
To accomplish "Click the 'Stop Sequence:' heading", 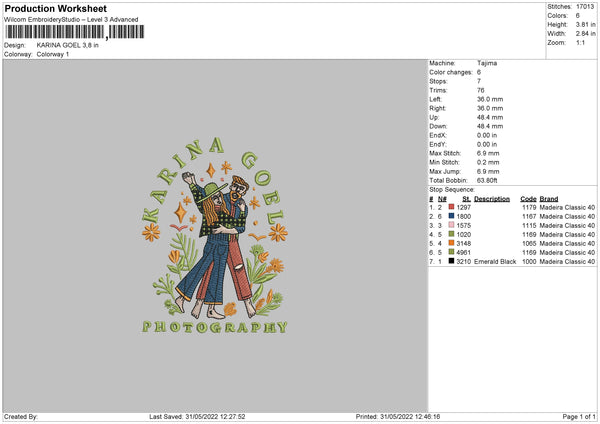I will coord(452,190).
